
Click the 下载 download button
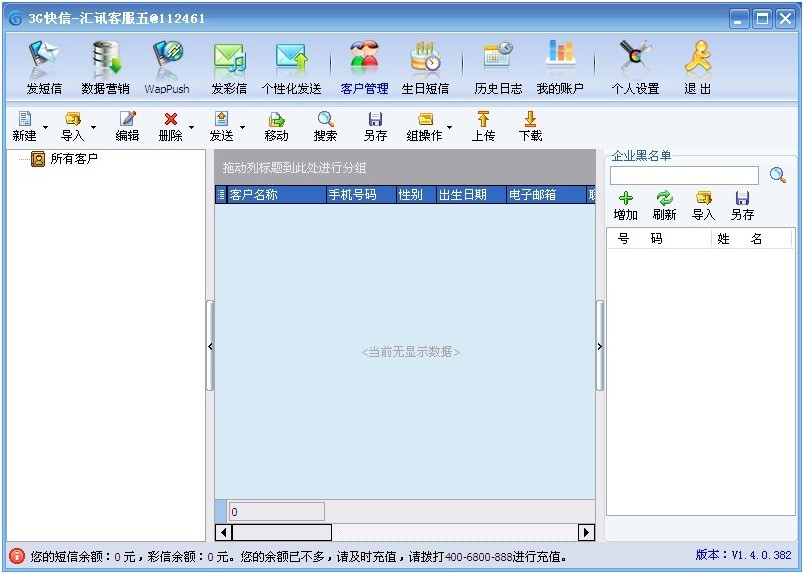pos(530,126)
